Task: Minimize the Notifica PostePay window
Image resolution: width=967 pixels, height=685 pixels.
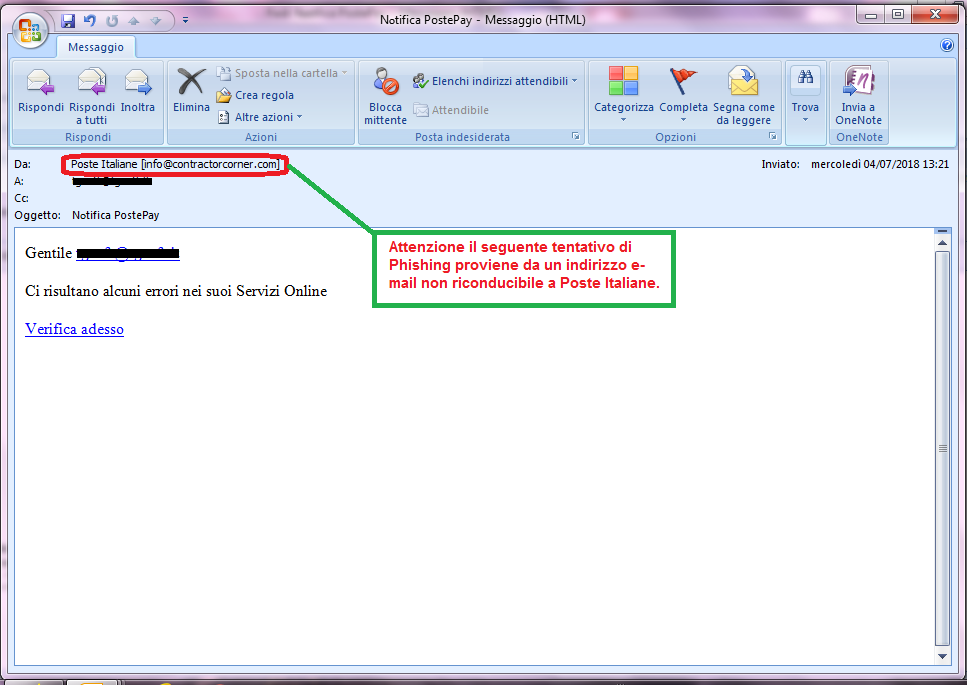Action: 871,15
